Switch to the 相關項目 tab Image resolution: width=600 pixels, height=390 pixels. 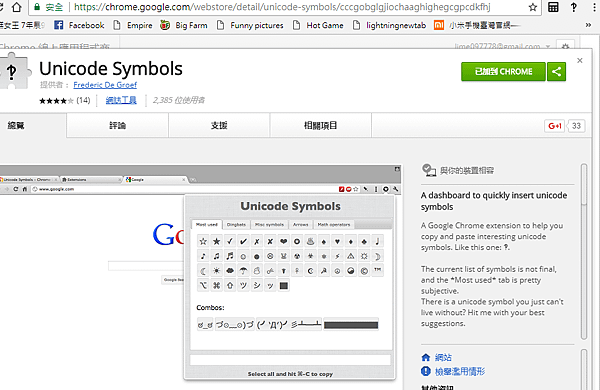click(x=321, y=126)
